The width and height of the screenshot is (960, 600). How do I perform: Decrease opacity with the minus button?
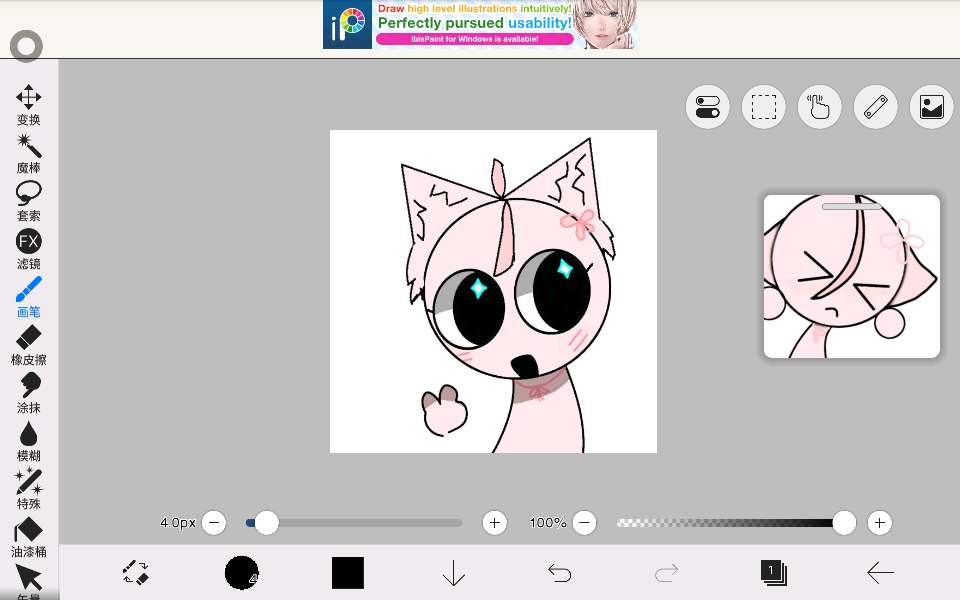(x=585, y=523)
